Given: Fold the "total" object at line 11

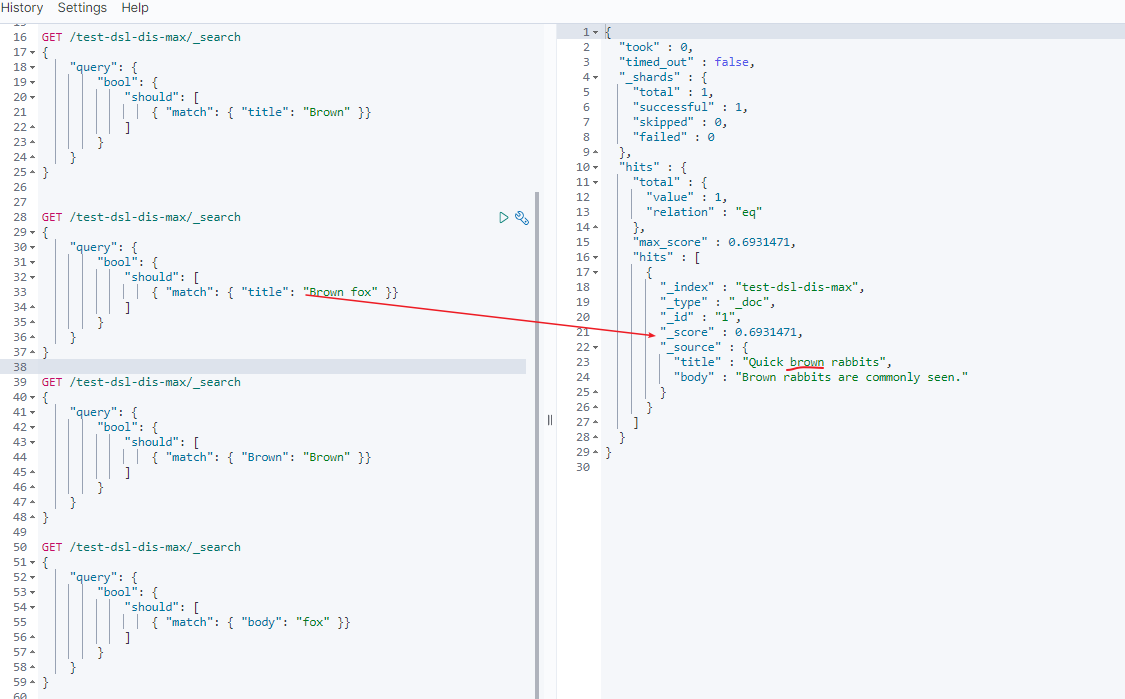Looking at the screenshot, I should point(597,182).
